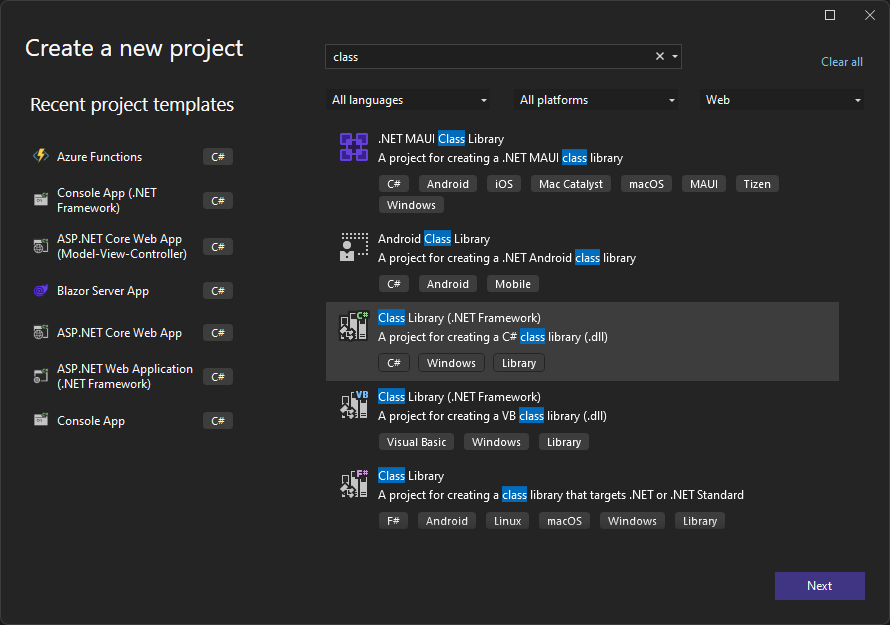Viewport: 890px width, 625px height.
Task: Click the Console App (.NET Framework) icon
Action: (41, 200)
